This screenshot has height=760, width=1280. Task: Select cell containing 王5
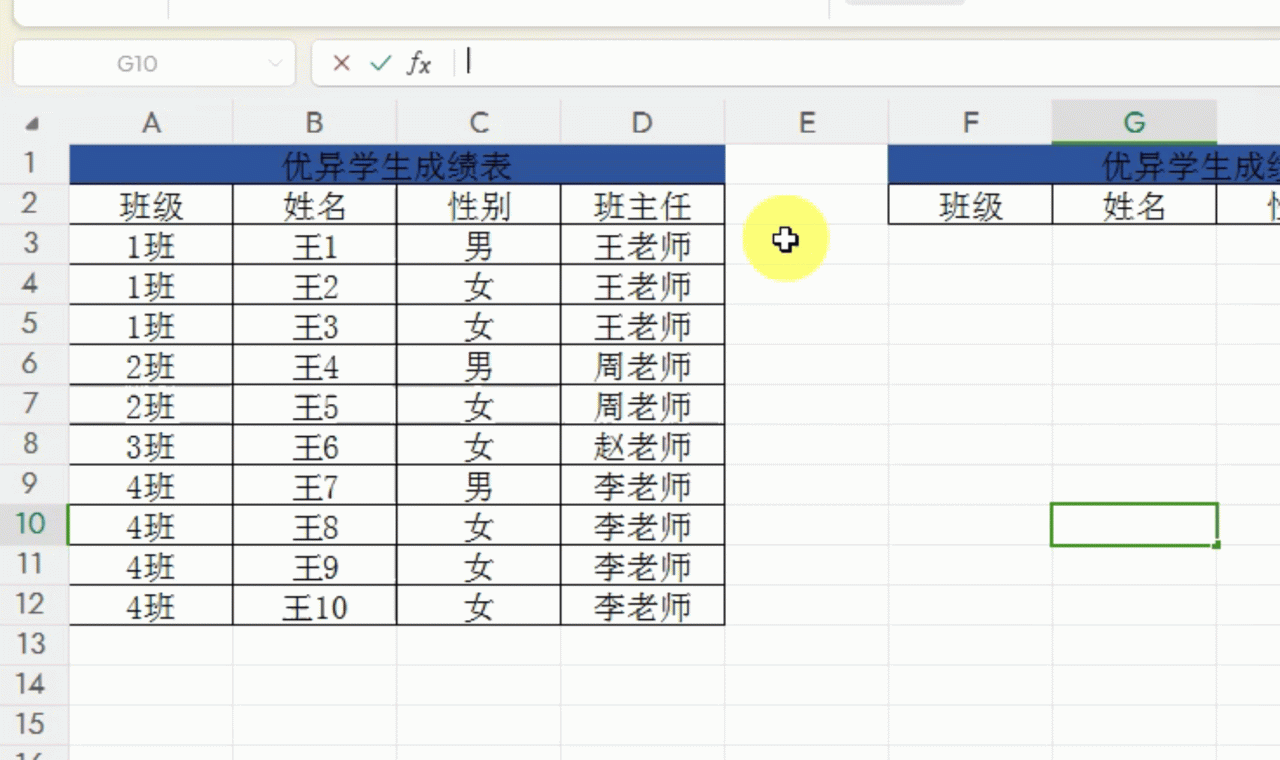point(315,405)
